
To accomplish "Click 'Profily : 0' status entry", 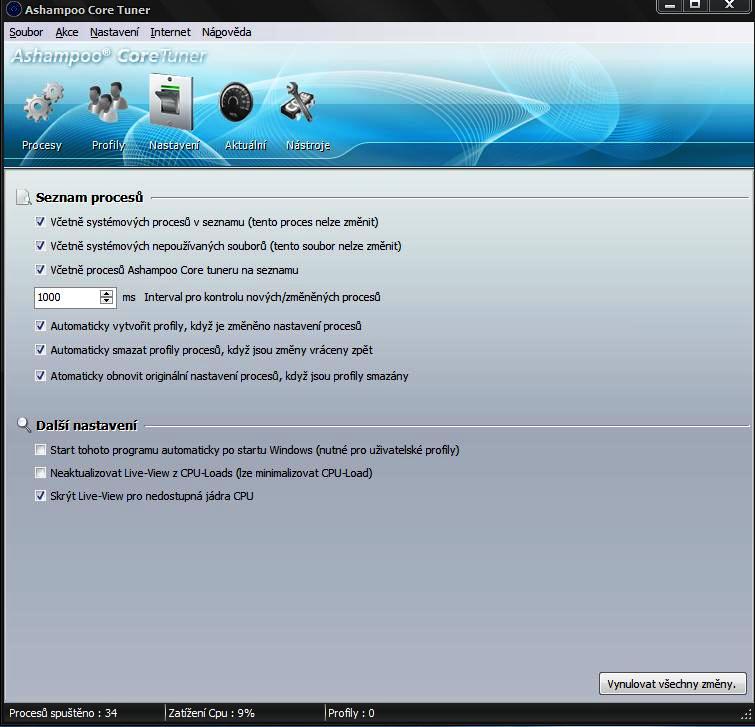I will point(351,713).
